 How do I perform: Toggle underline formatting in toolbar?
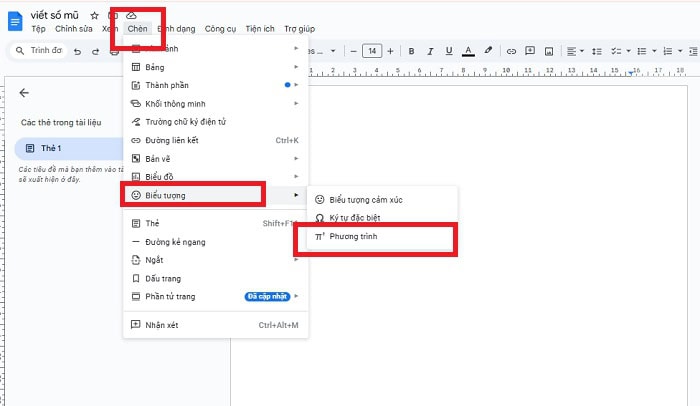449,50
